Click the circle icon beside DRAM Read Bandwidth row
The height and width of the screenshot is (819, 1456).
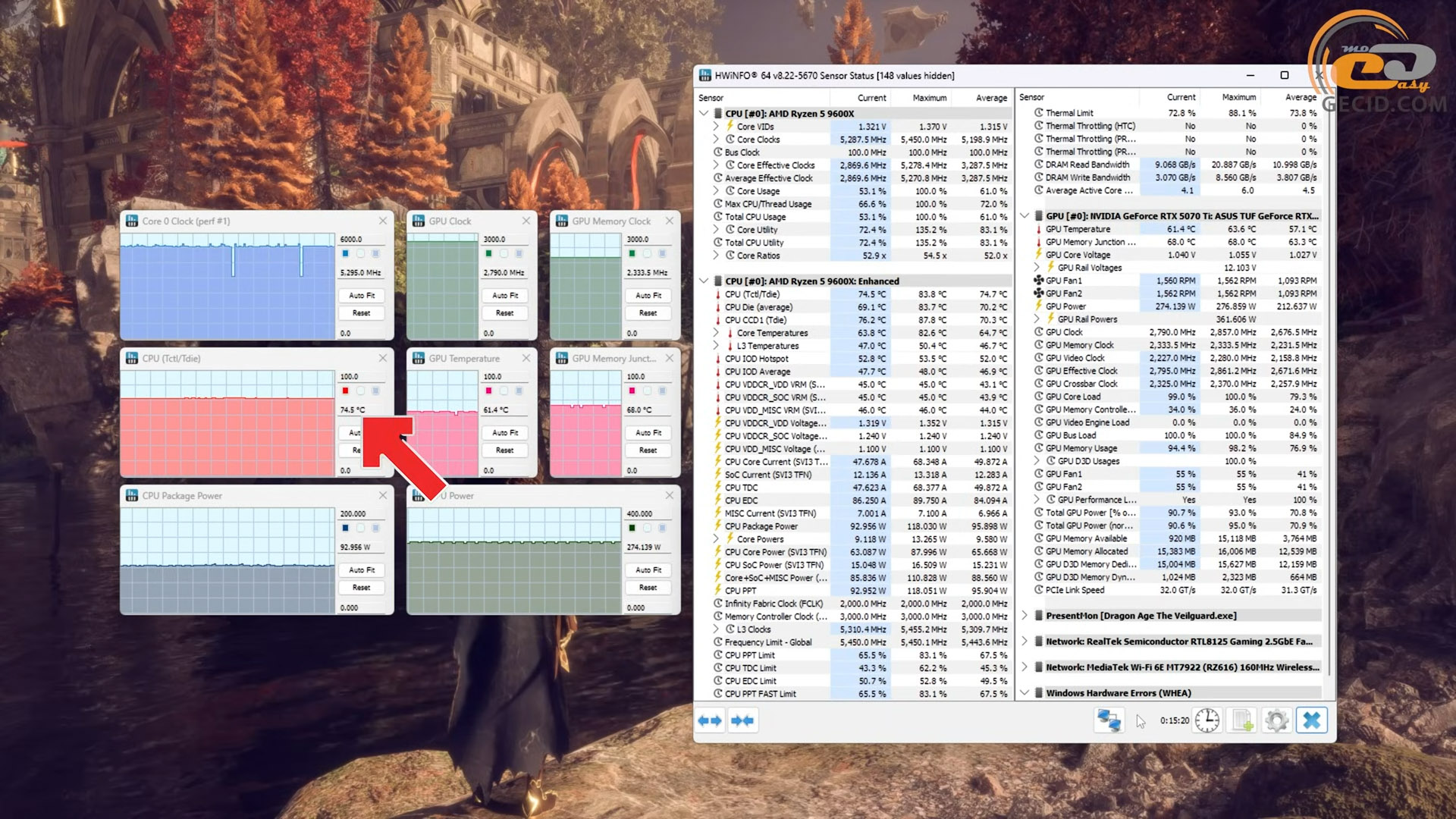coord(1039,165)
